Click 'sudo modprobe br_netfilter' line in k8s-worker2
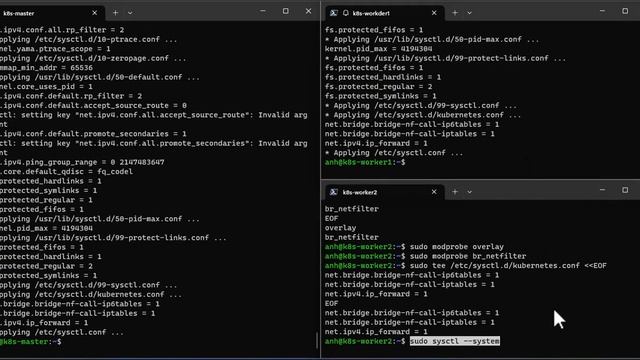The width and height of the screenshot is (640, 360). pyautogui.click(x=468, y=256)
